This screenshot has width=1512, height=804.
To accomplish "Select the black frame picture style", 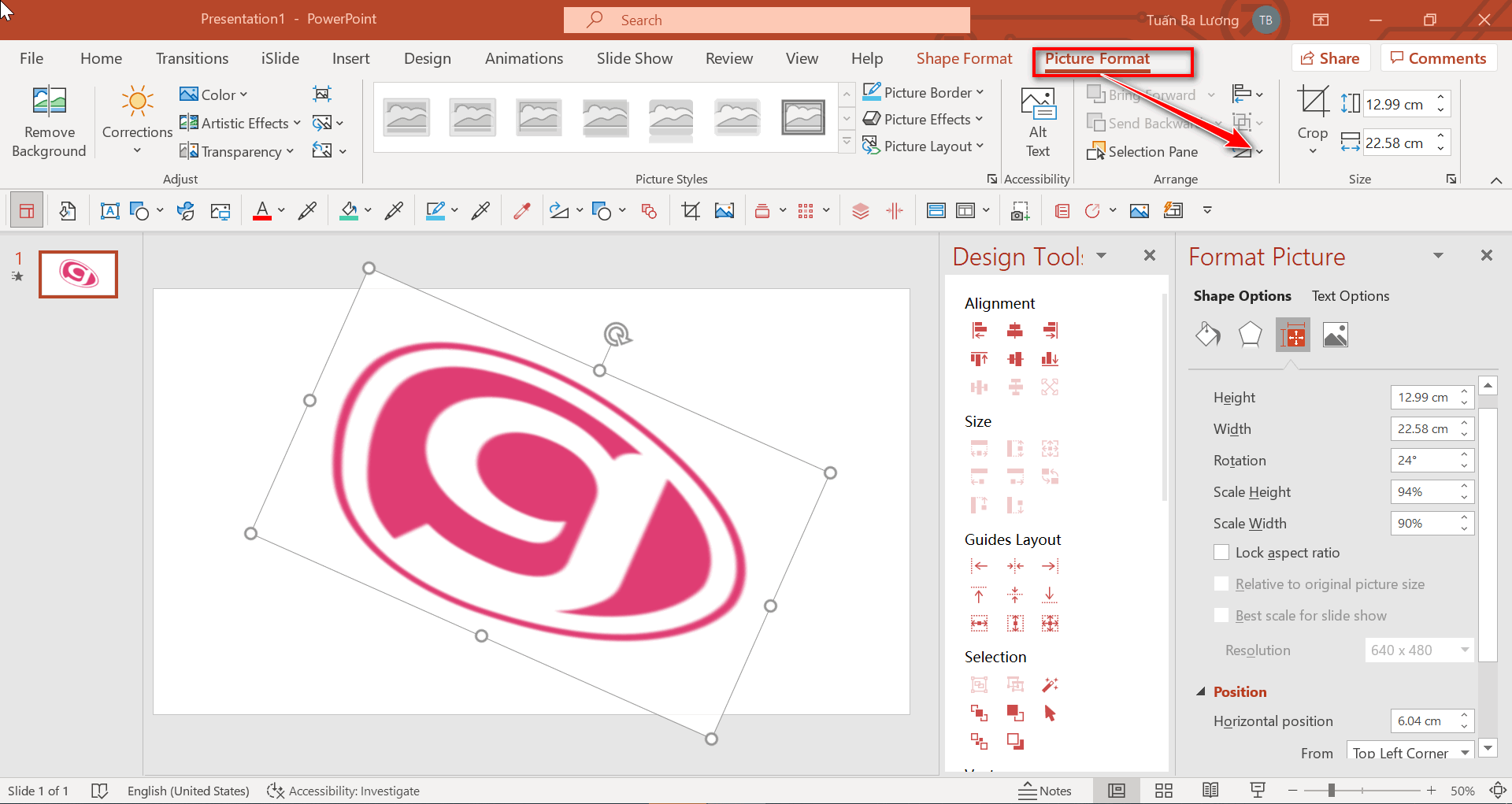I will (x=802, y=117).
